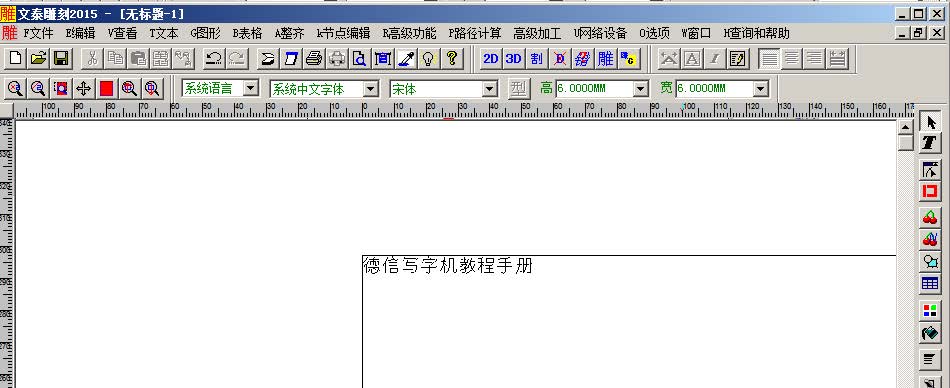Toggle outlined A text style
950x388 pixels.
691,58
